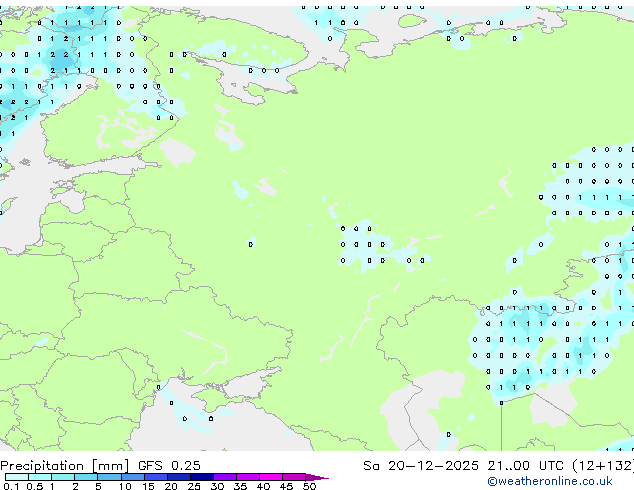Click the '10' legend label
The width and height of the screenshot is (634, 490).
coord(125,486)
